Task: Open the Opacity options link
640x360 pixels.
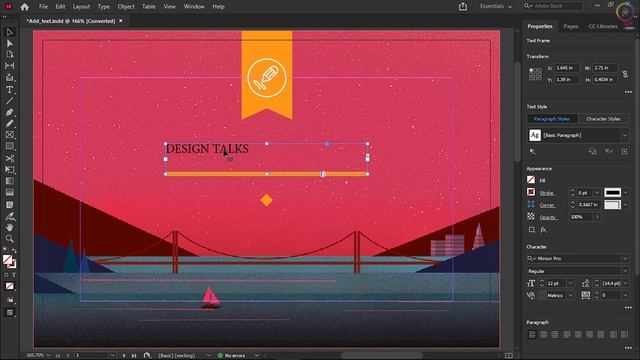Action: [549, 218]
